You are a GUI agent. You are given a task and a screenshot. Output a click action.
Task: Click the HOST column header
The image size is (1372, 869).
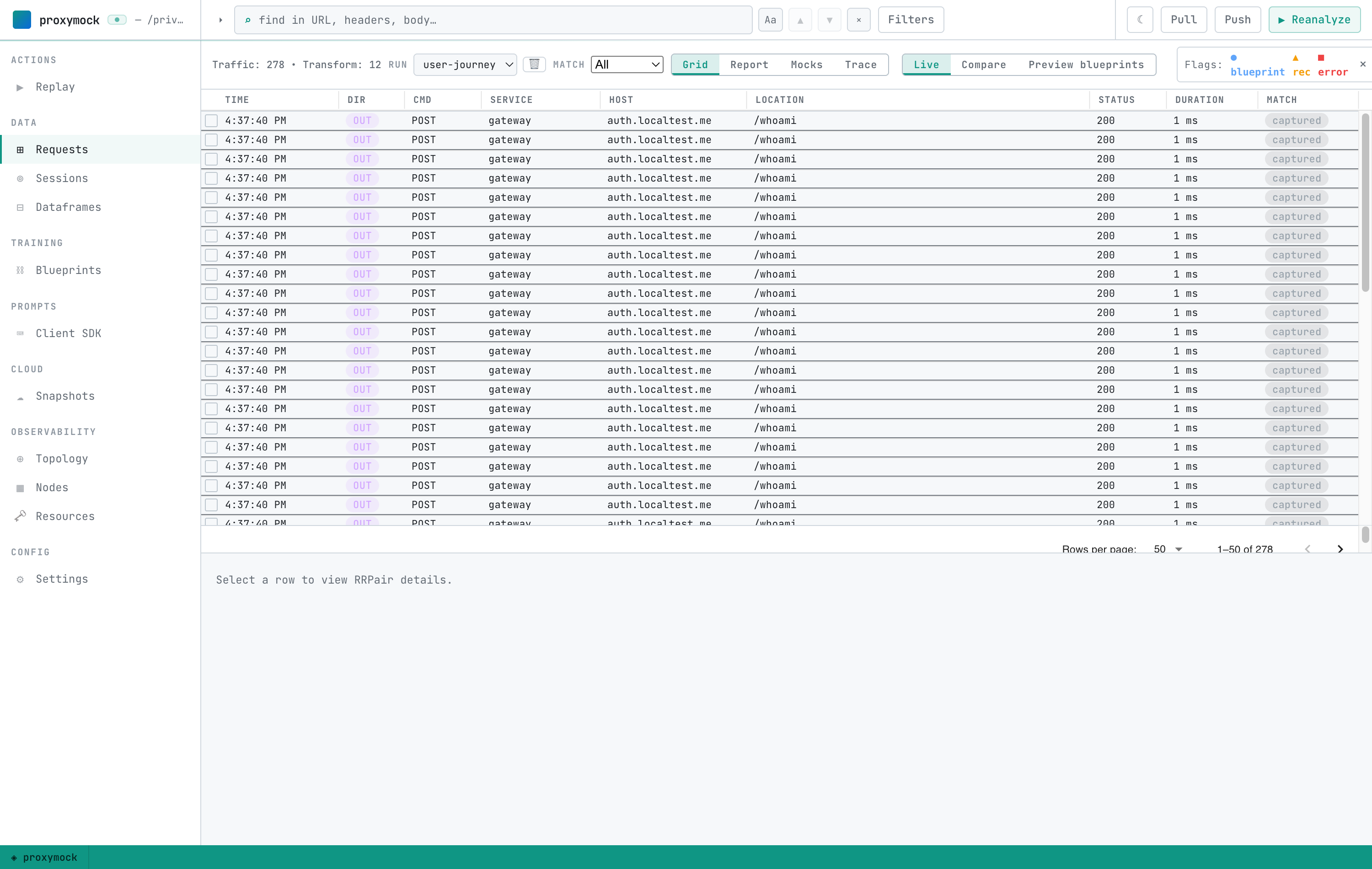621,100
